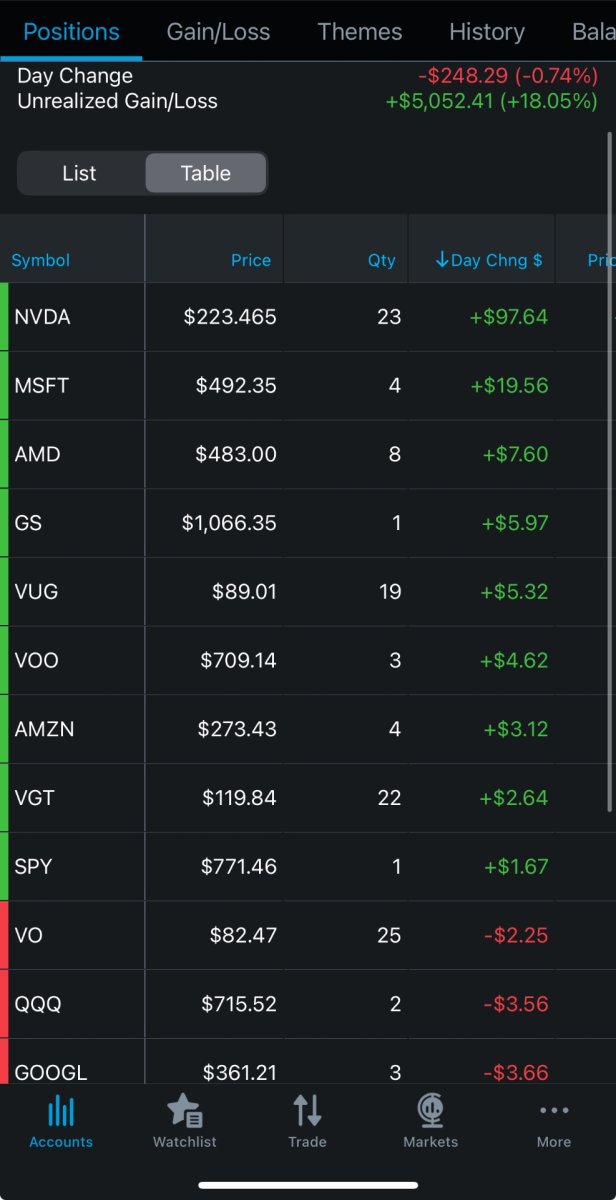Select the GOOGL position row
Image resolution: width=616 pixels, height=1200 pixels.
pos(308,1061)
